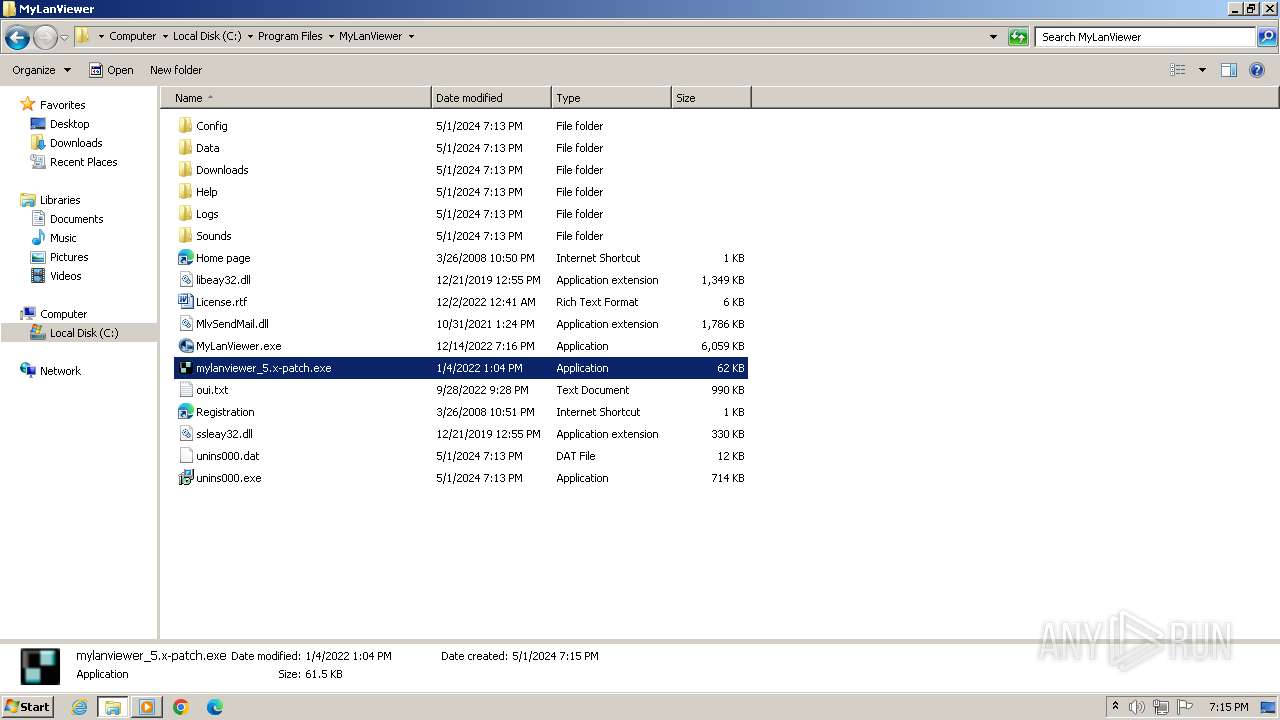Select the MlvSendMail.dll file icon
Screen dimensions: 1280x720
(x=185, y=324)
